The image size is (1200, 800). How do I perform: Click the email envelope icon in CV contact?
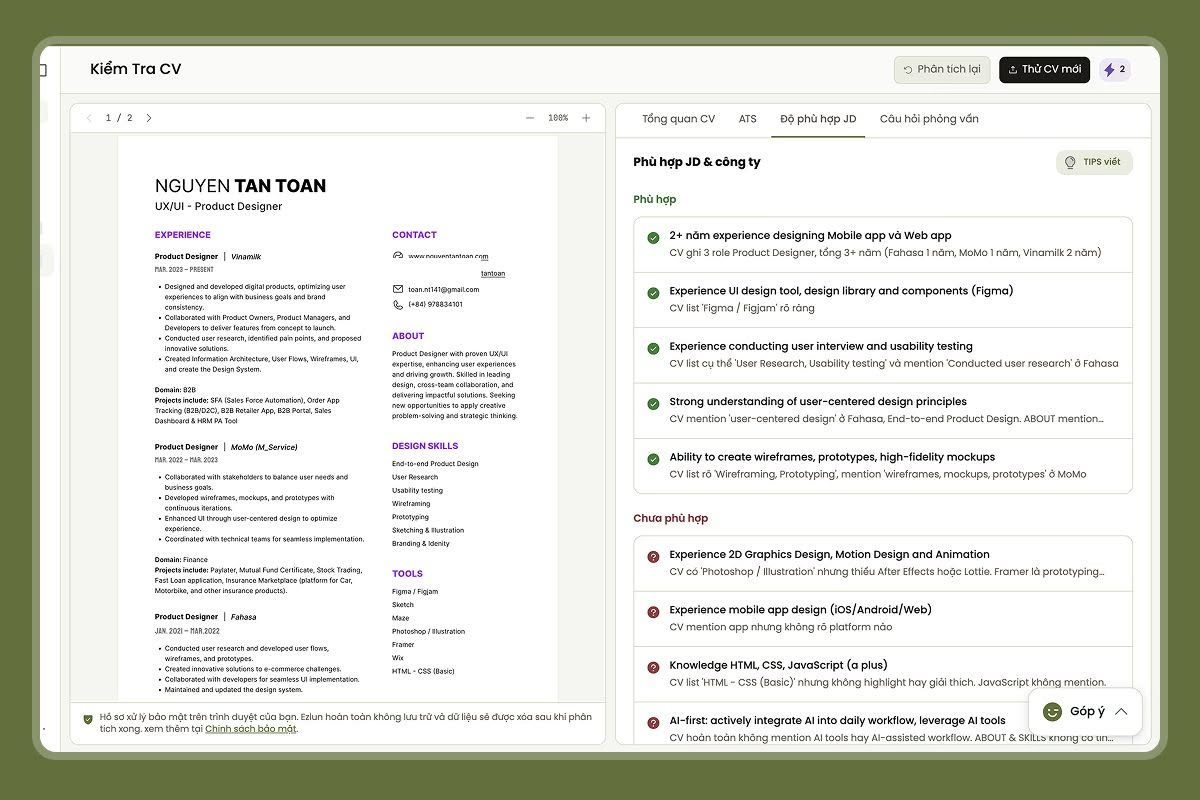tap(398, 289)
